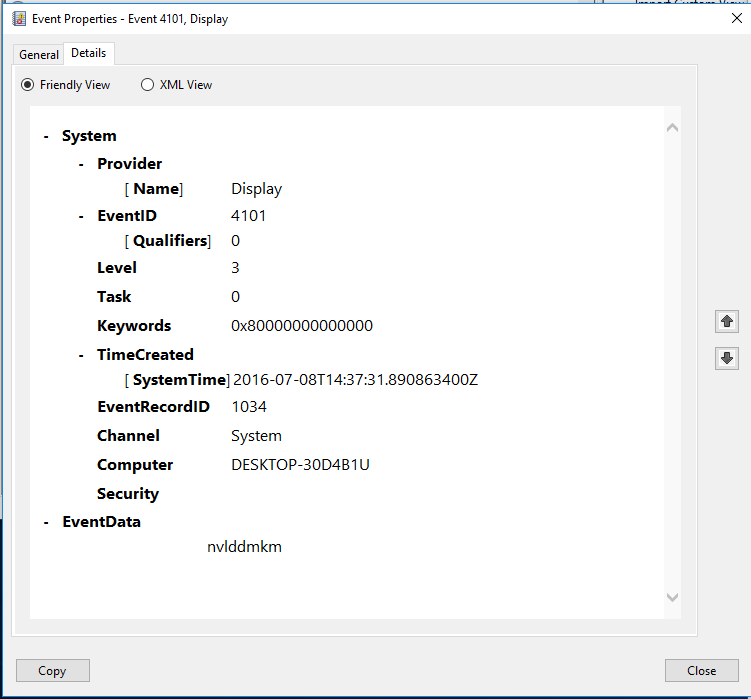This screenshot has height=699, width=751.
Task: Select Level value 3
Action: click(x=235, y=267)
